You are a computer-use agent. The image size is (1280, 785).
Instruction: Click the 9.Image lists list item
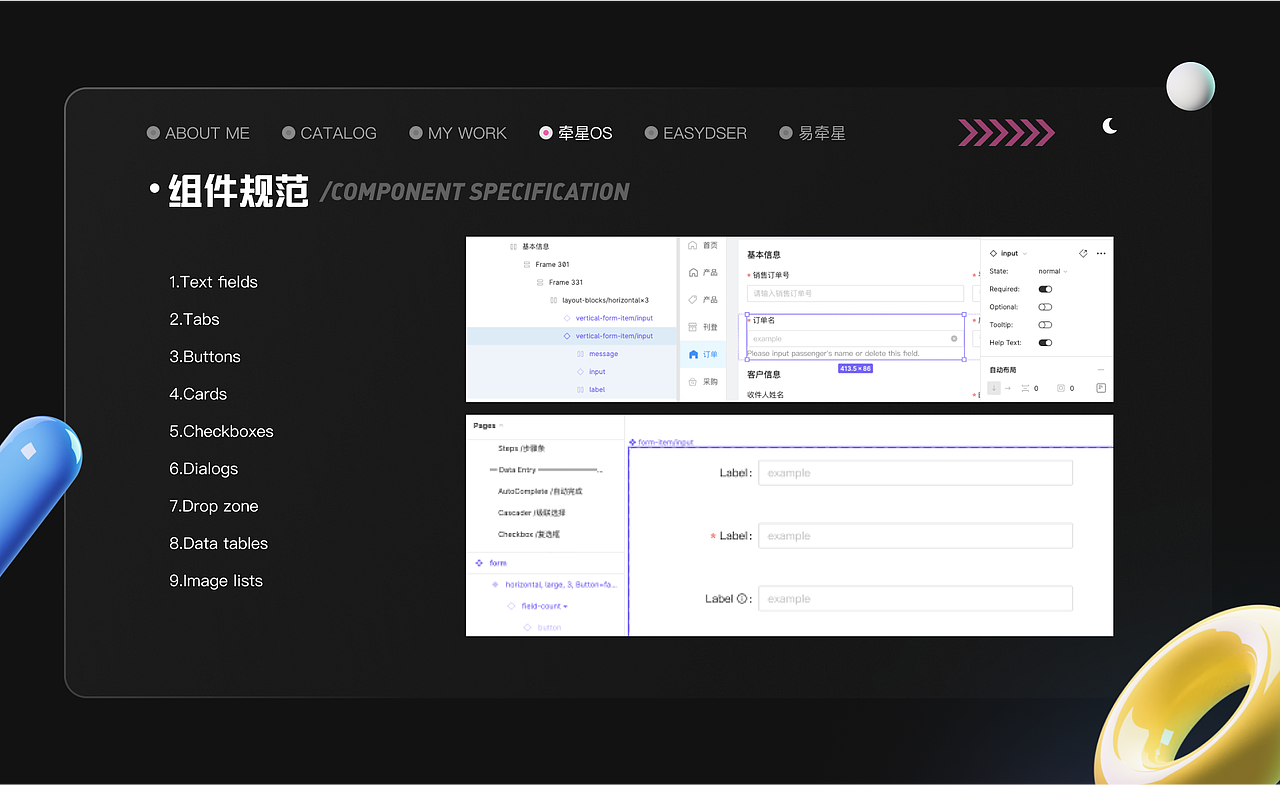(216, 581)
